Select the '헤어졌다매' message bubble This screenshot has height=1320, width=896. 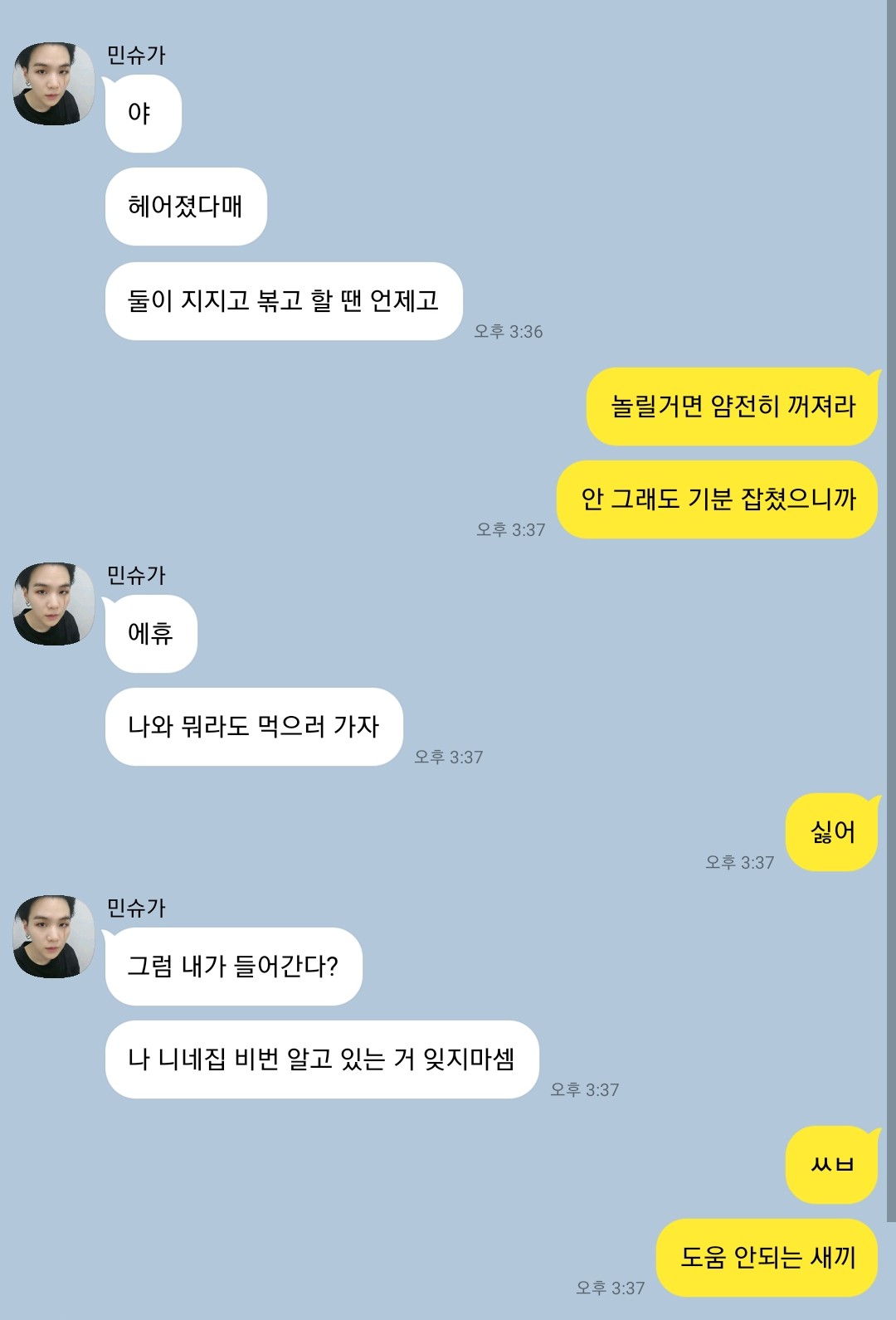pos(186,207)
